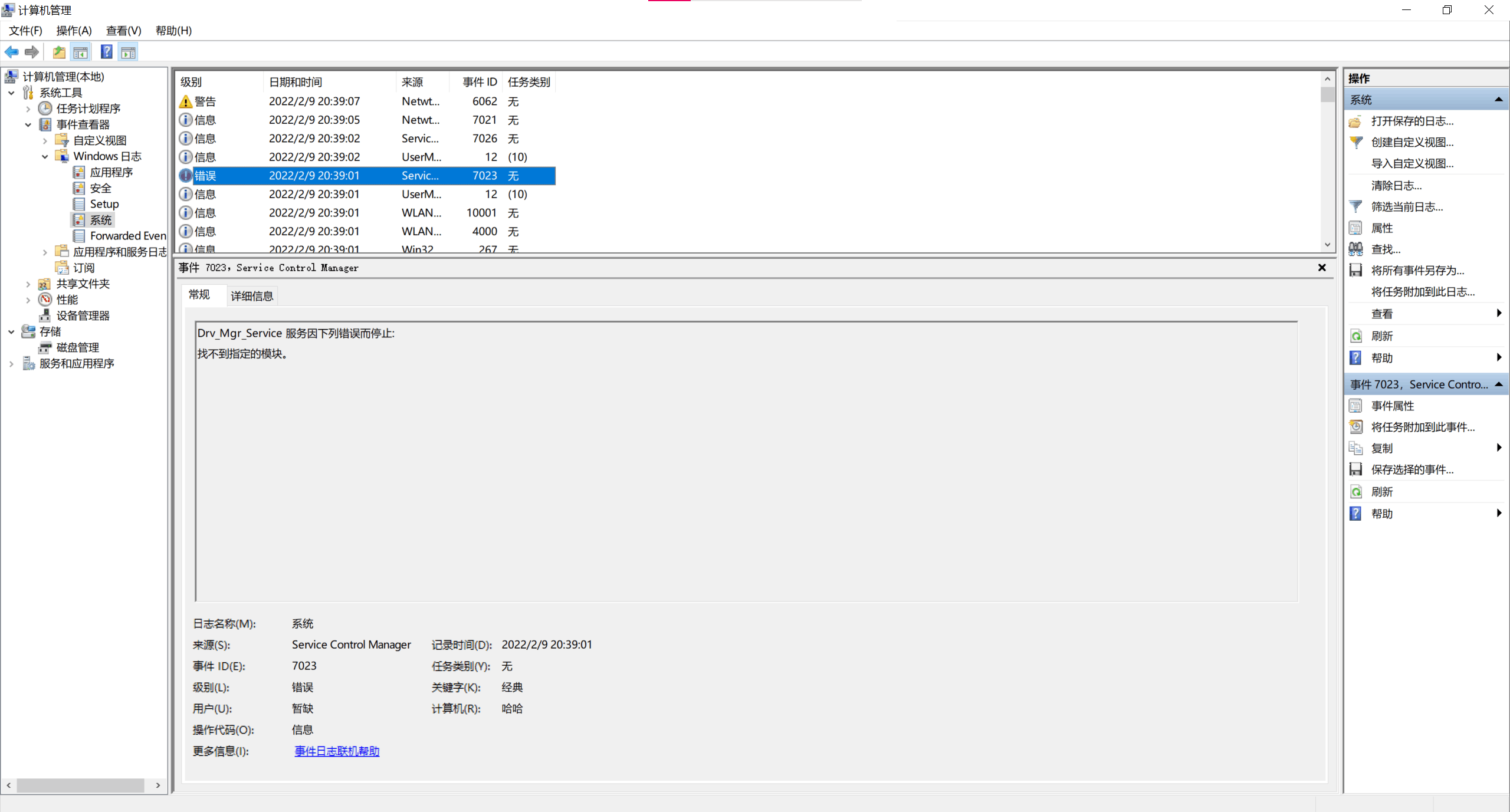Open the blue Help toolbar icon
This screenshot has width=1510, height=812.
[107, 52]
